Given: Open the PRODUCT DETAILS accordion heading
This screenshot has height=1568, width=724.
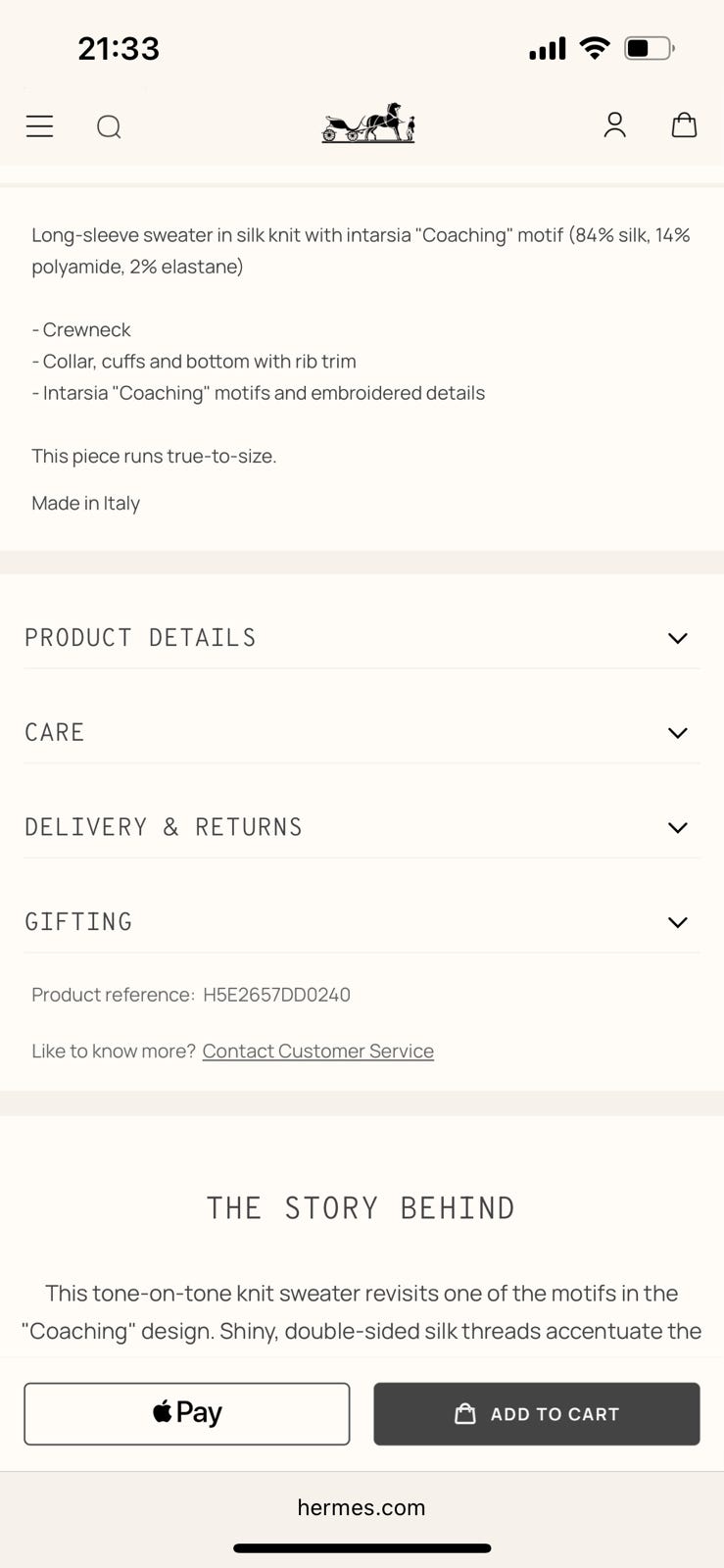Looking at the screenshot, I should point(140,638).
